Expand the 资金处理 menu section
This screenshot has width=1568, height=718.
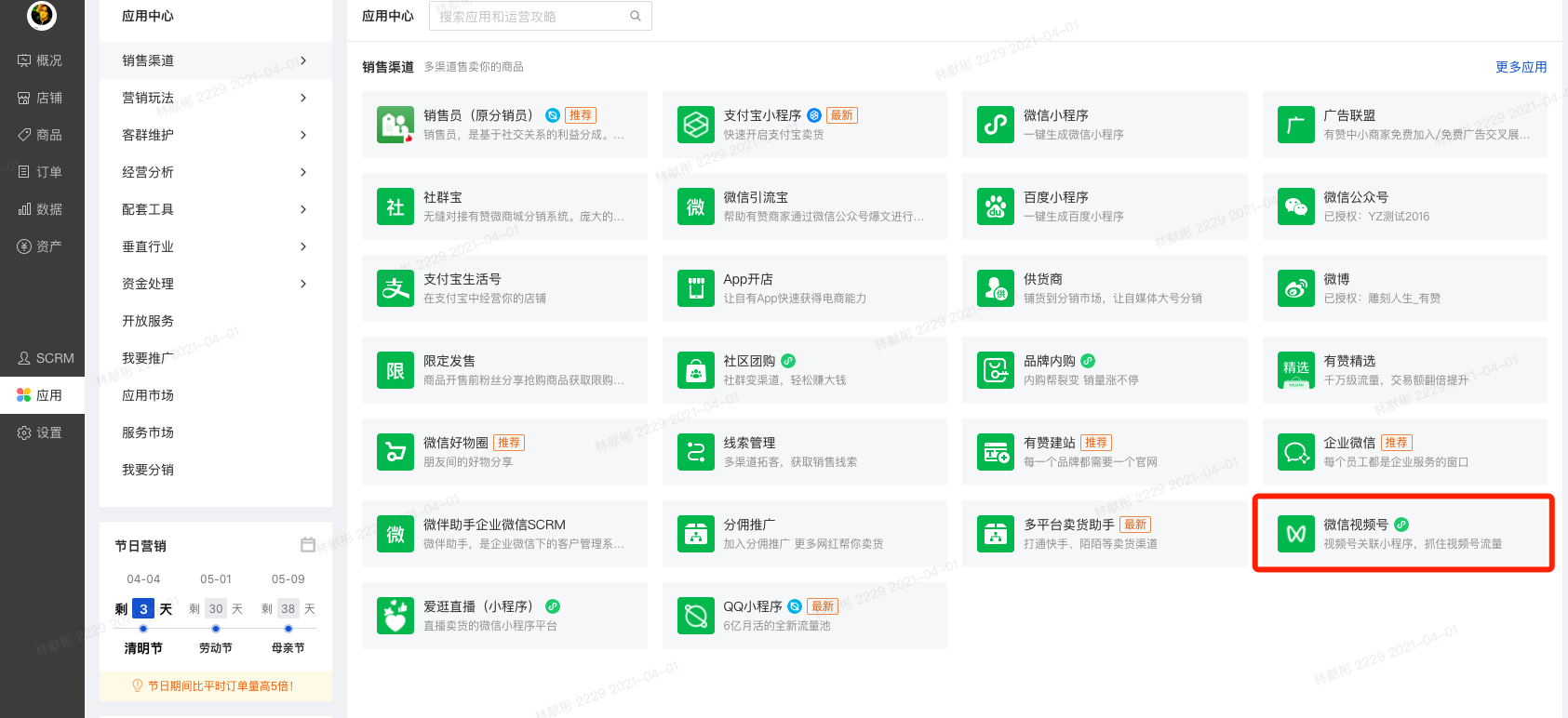(215, 284)
